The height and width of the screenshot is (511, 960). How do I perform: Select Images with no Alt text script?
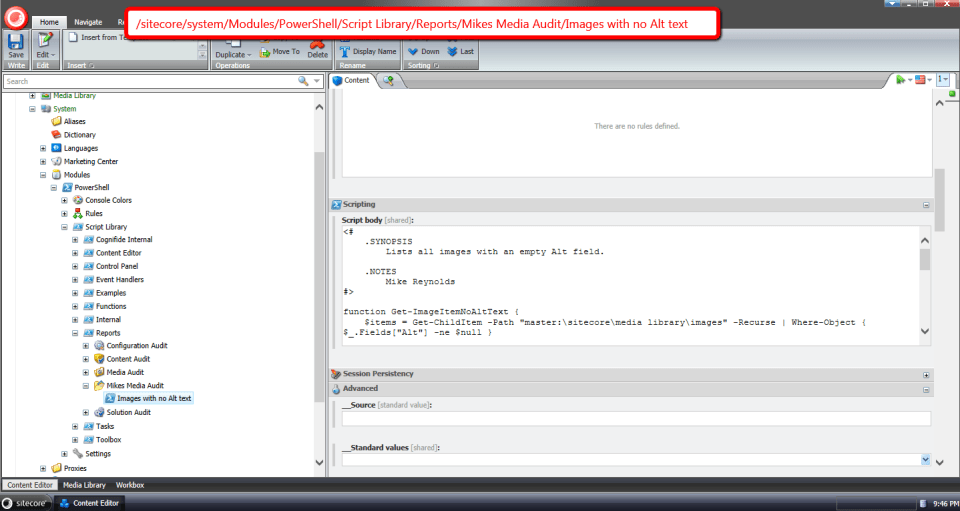pos(149,398)
